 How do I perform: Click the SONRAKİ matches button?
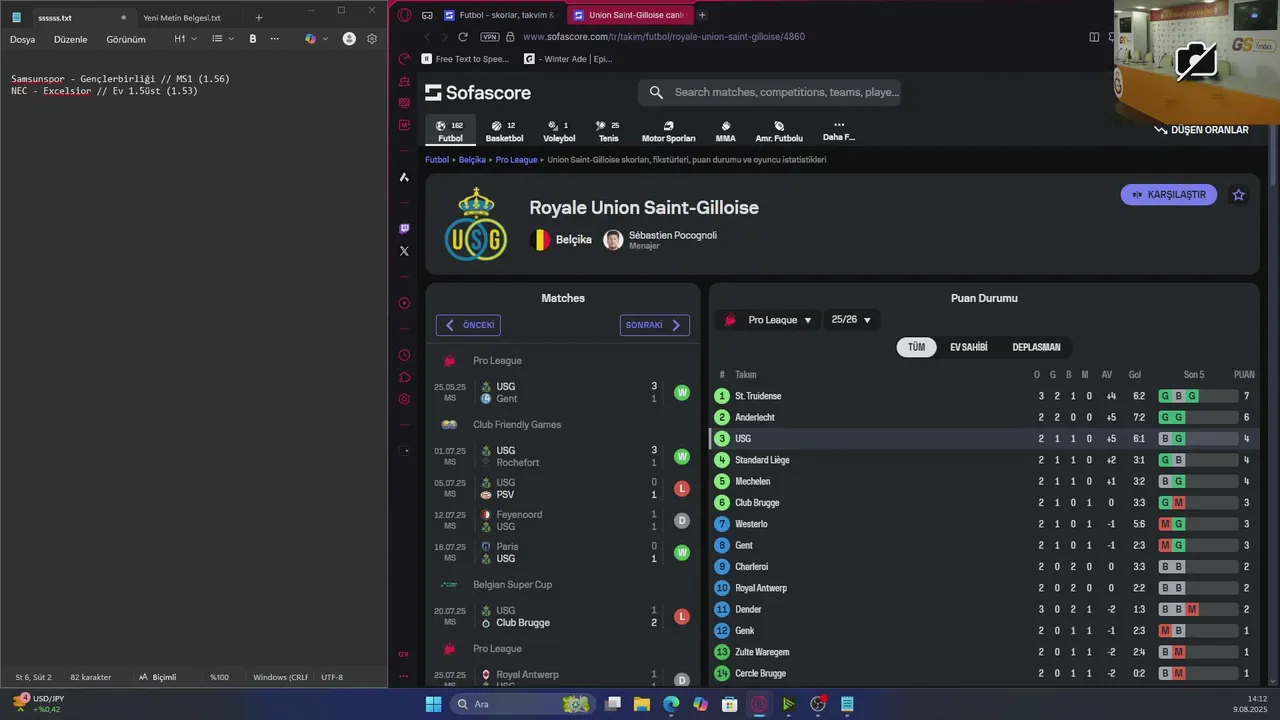pos(654,325)
